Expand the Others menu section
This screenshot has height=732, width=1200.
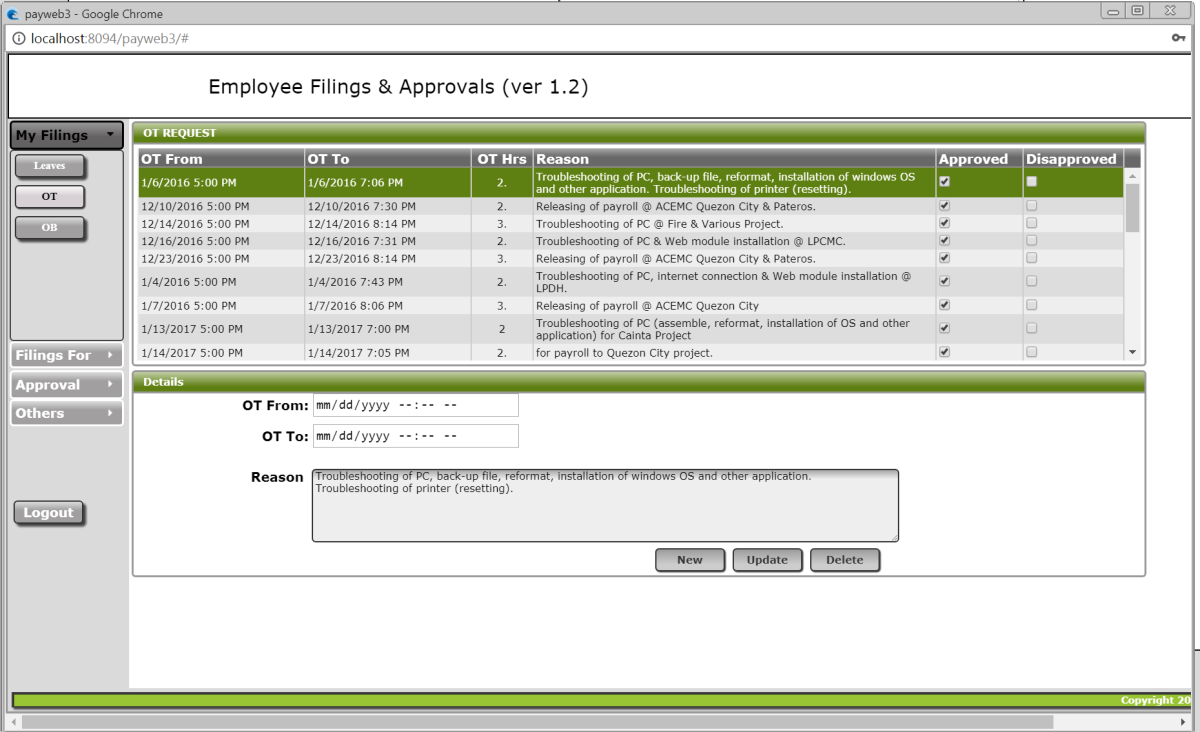tap(66, 413)
